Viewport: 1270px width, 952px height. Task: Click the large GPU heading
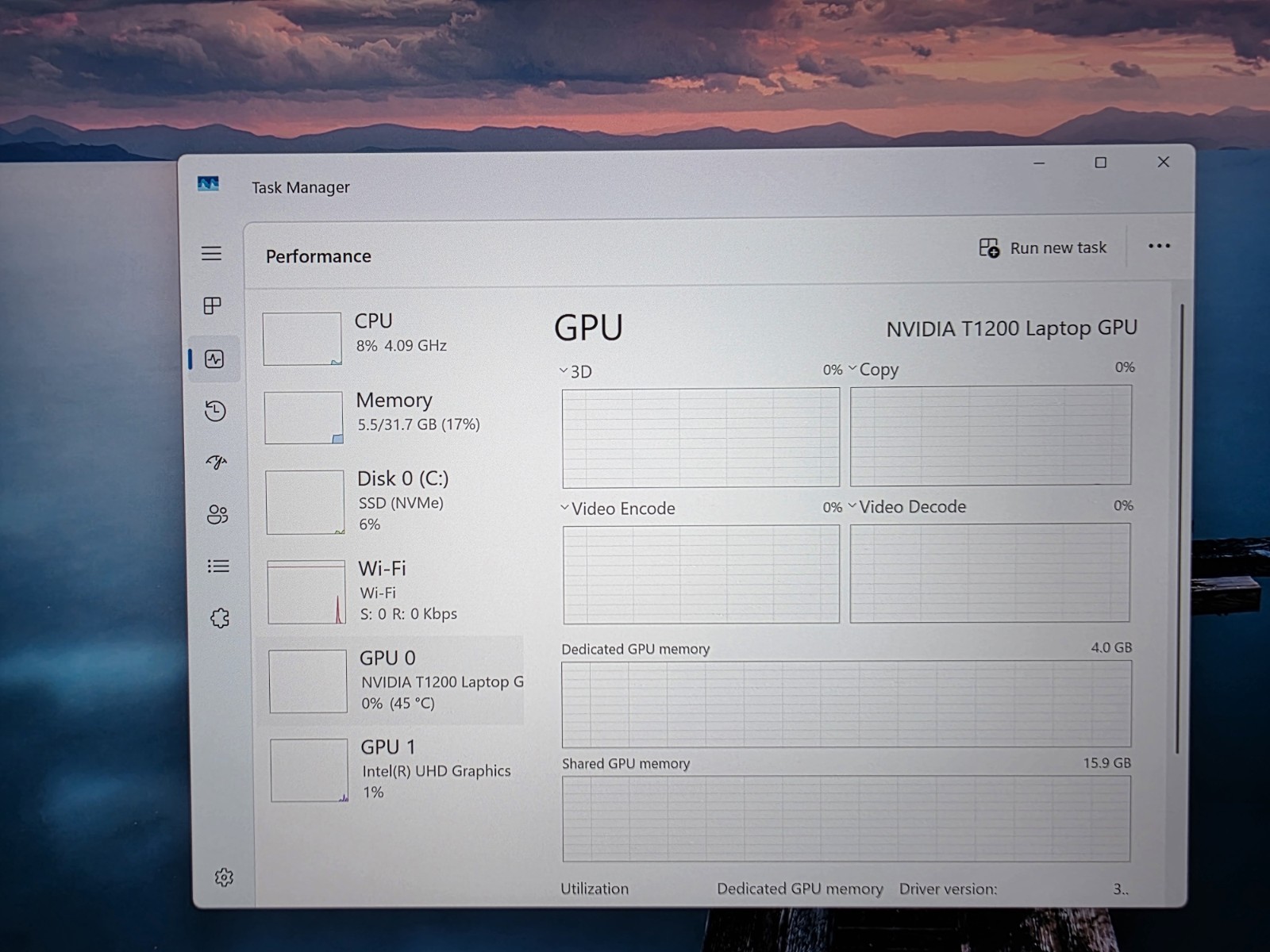point(588,328)
